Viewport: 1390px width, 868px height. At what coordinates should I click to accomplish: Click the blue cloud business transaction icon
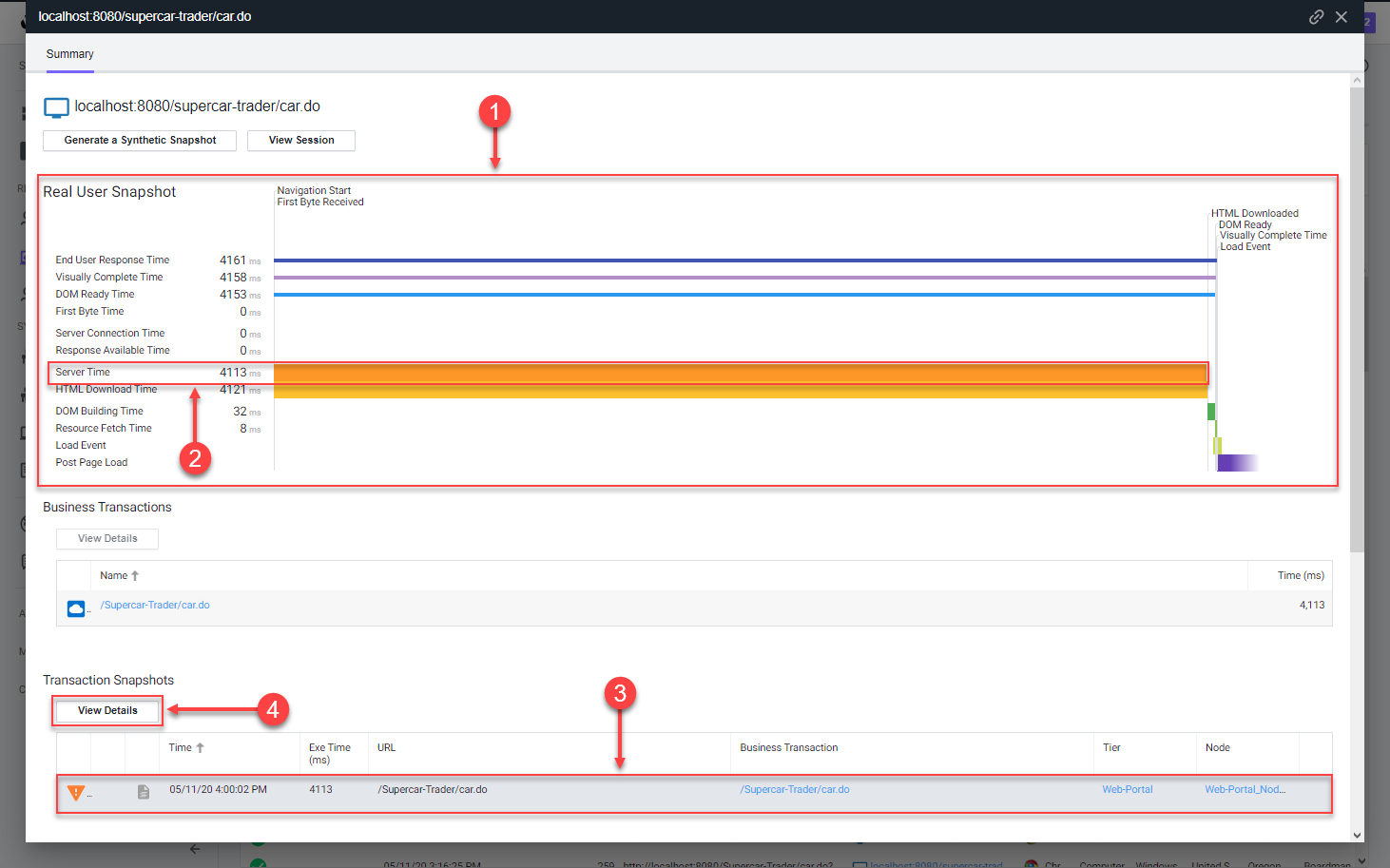pos(76,608)
